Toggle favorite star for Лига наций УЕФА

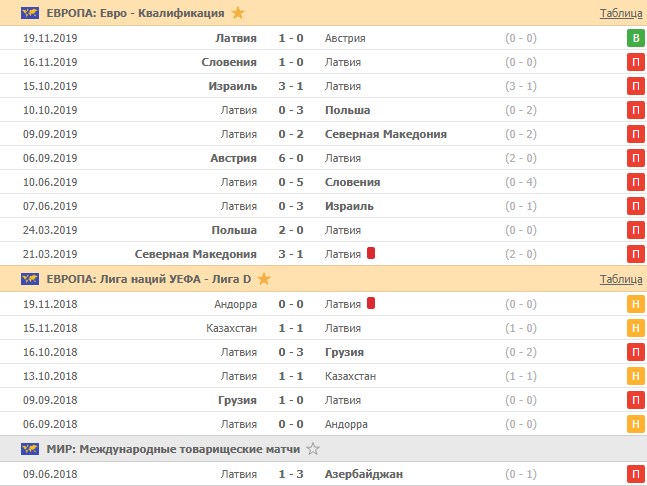pyautogui.click(x=265, y=279)
